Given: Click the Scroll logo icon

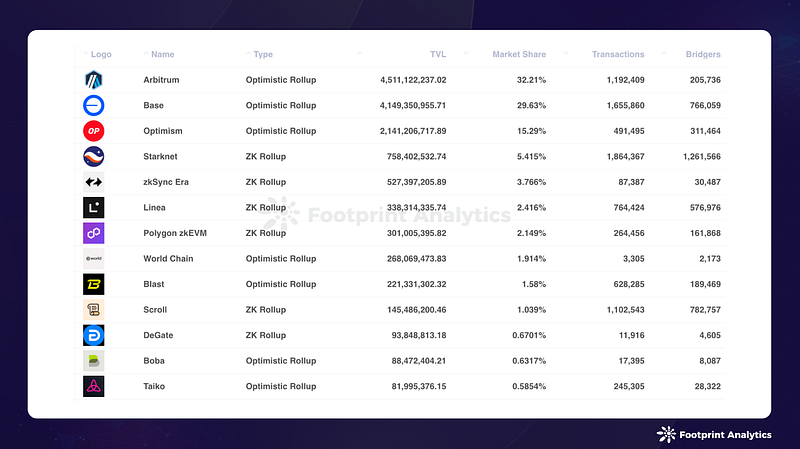Looking at the screenshot, I should pyautogui.click(x=93, y=310).
